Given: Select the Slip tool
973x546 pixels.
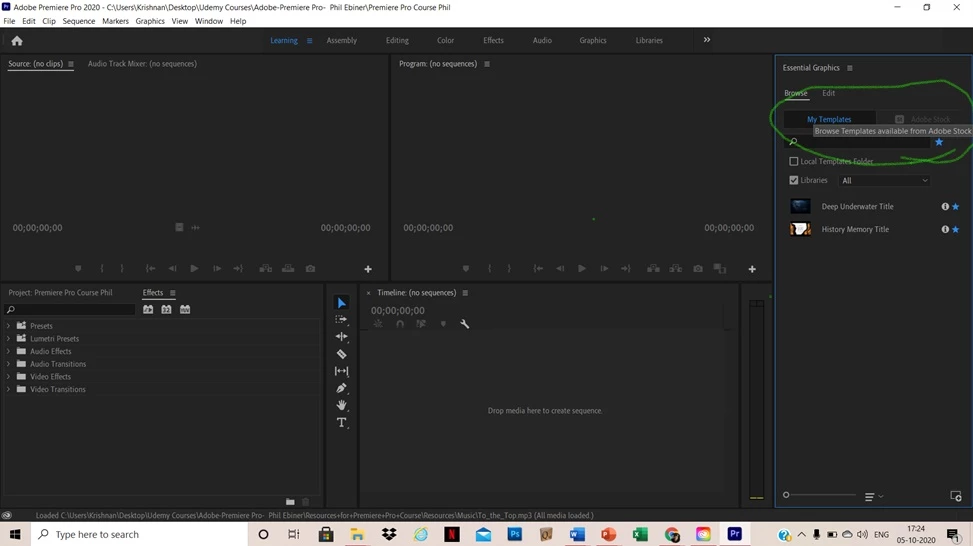Looking at the screenshot, I should click(341, 371).
